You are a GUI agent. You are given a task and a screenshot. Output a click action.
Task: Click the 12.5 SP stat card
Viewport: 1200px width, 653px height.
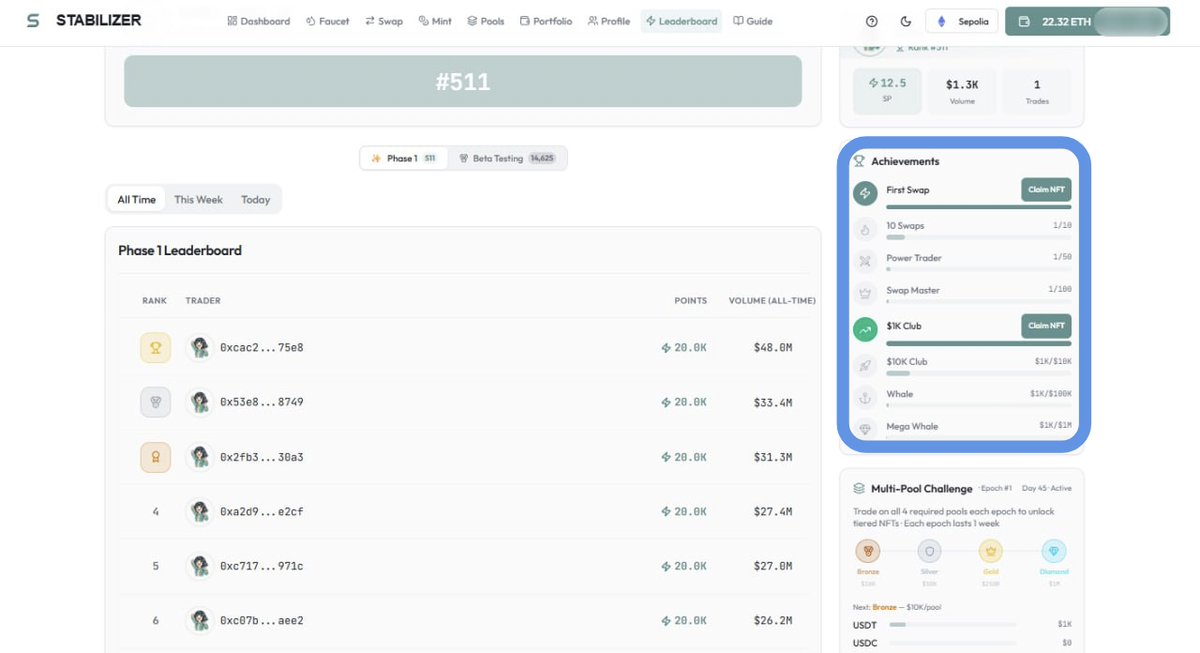tap(887, 91)
